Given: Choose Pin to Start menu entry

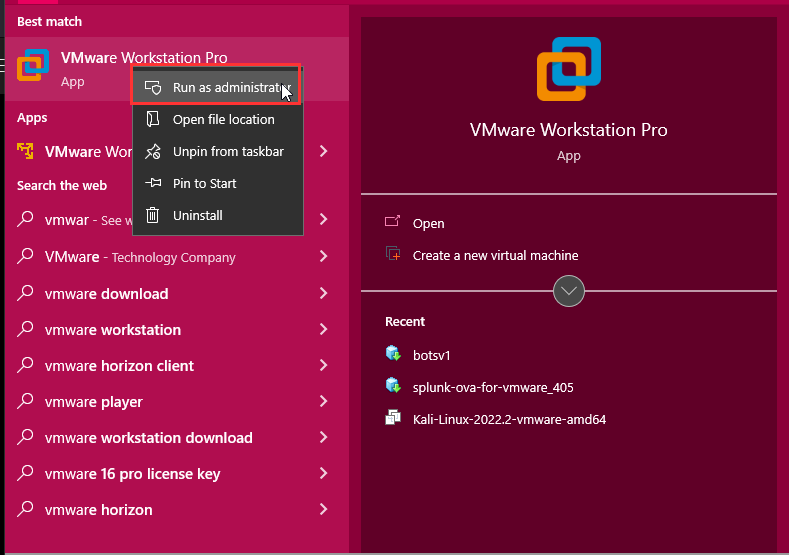Looking at the screenshot, I should click(x=217, y=183).
